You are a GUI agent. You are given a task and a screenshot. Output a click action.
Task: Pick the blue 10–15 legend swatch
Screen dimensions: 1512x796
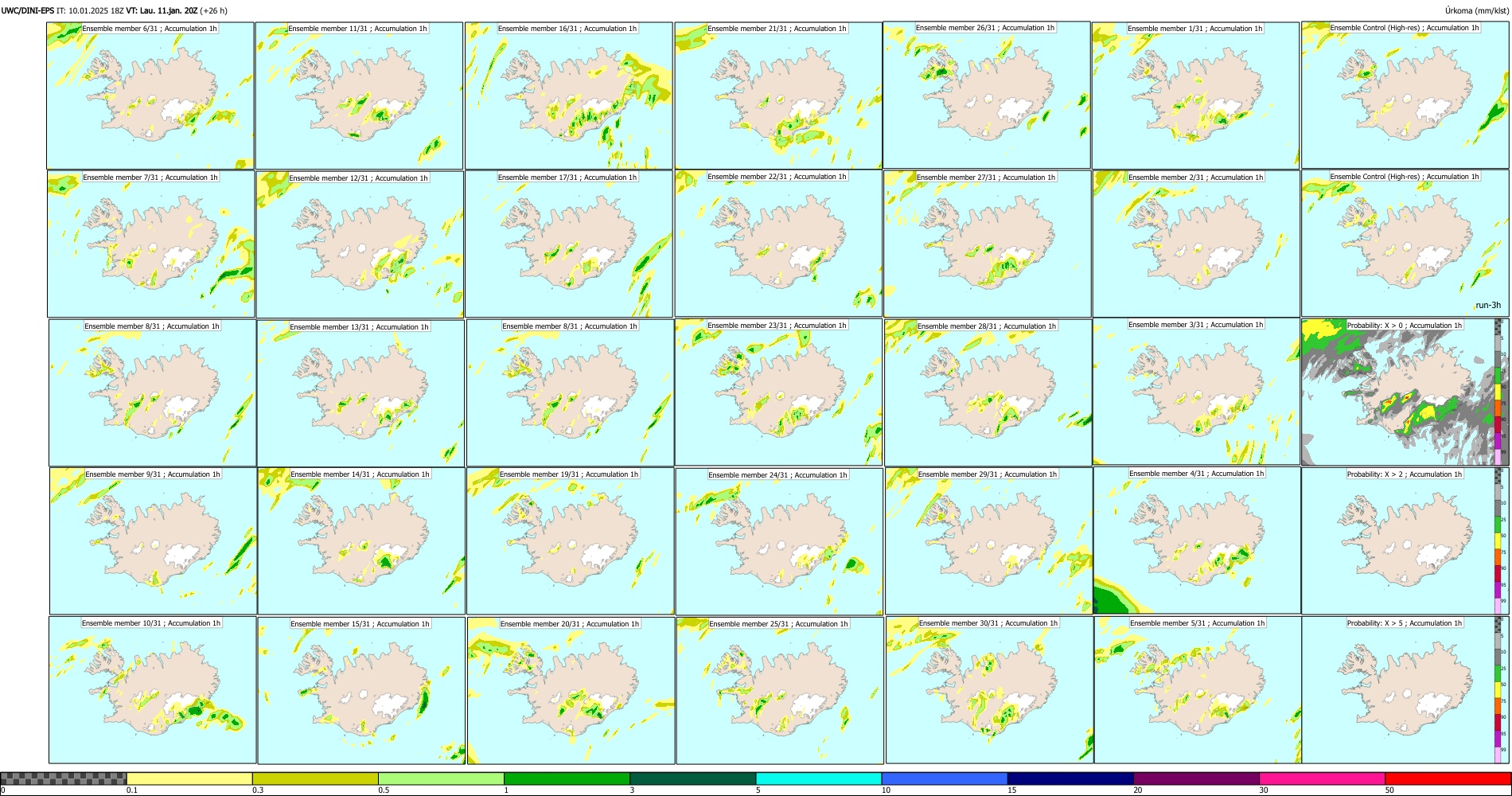945,778
